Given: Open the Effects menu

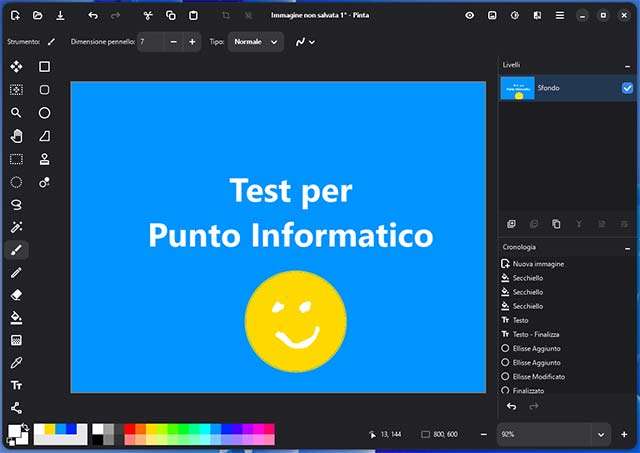Looking at the screenshot, I should point(537,16).
